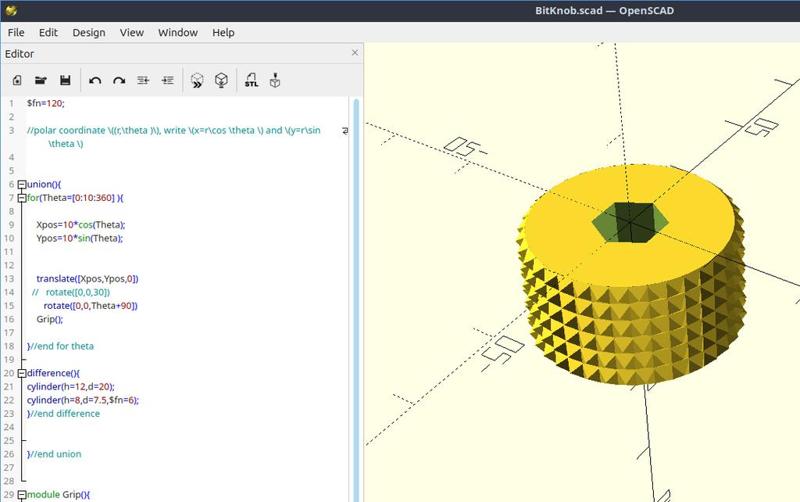Send the design to the 3D printer
The height and width of the screenshot is (502, 800).
276,80
